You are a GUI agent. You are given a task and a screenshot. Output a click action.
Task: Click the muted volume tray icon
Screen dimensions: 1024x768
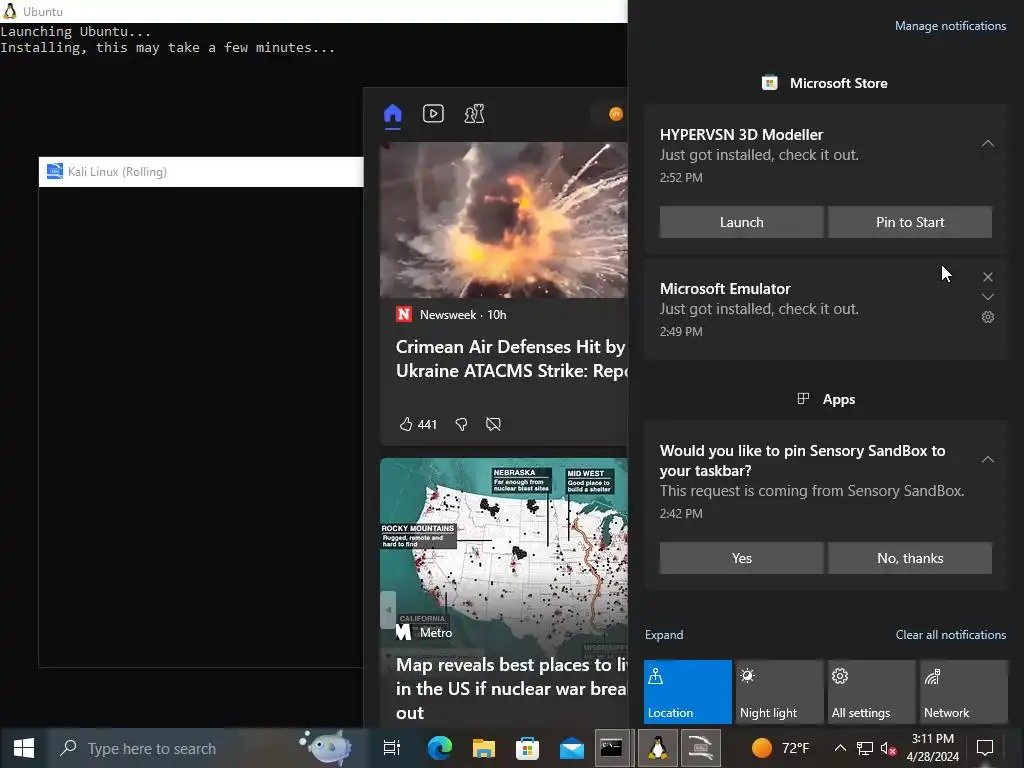tap(888, 748)
